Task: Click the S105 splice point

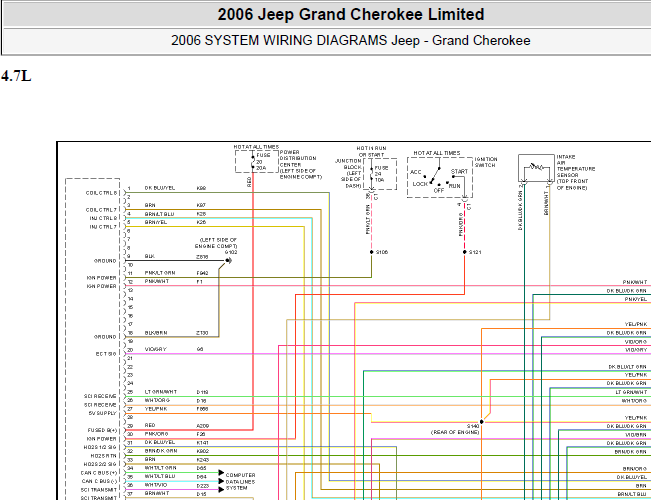Action: tap(372, 252)
